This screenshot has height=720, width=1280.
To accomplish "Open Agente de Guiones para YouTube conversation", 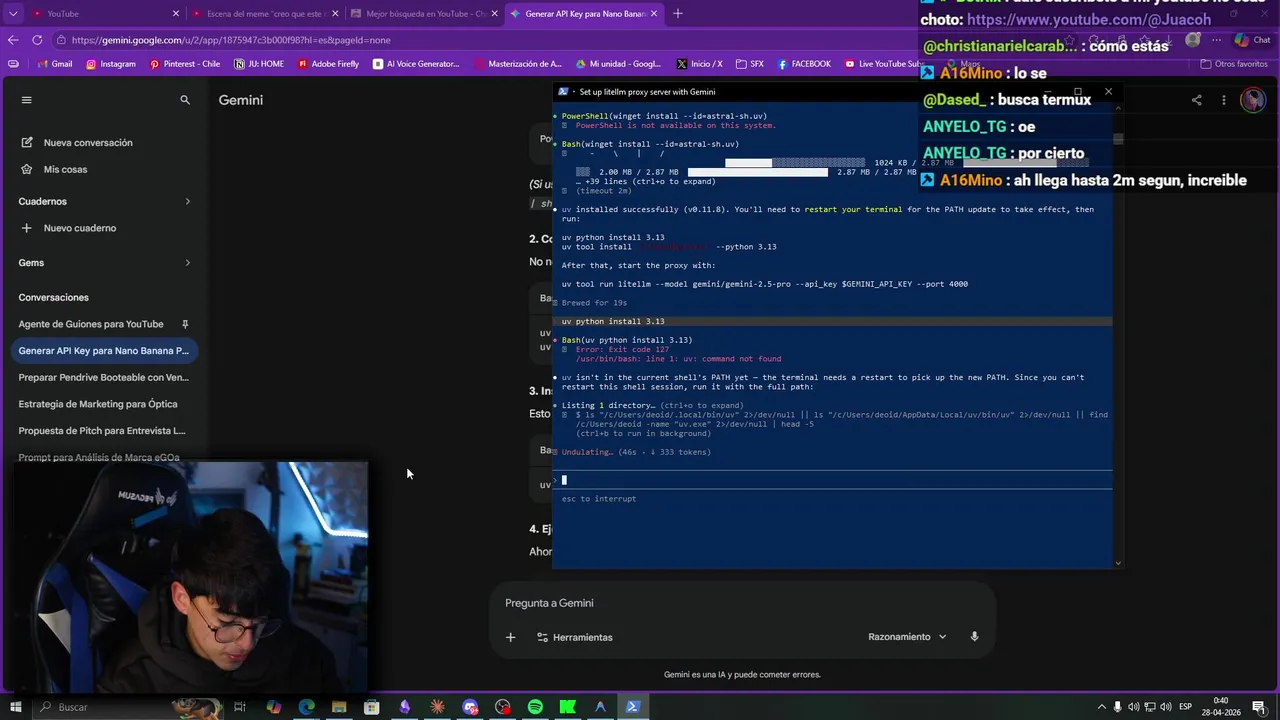I will click(104, 324).
